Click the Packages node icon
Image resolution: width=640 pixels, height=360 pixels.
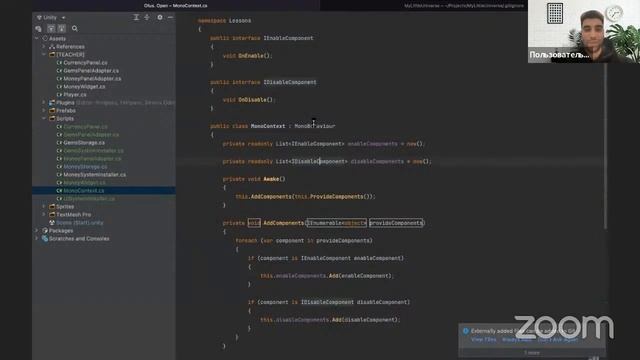45,231
